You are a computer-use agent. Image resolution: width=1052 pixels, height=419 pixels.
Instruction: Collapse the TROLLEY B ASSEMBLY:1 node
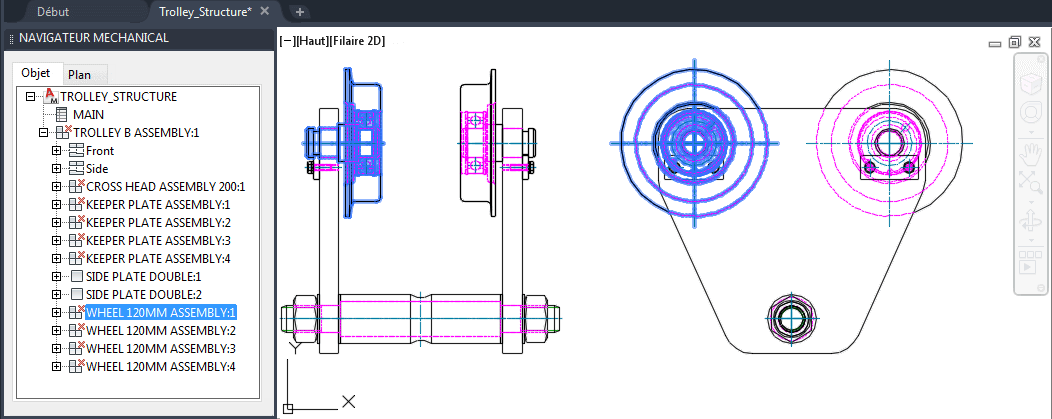click(44, 133)
